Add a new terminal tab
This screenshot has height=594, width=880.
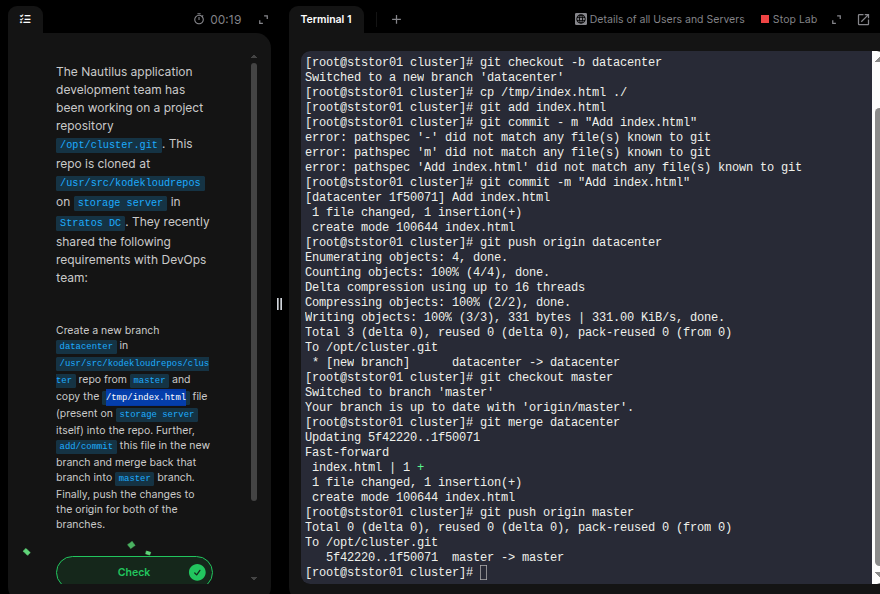coord(396,20)
